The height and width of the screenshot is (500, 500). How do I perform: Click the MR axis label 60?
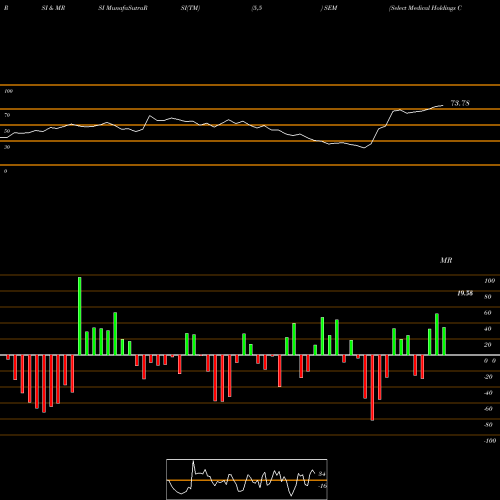[487, 313]
